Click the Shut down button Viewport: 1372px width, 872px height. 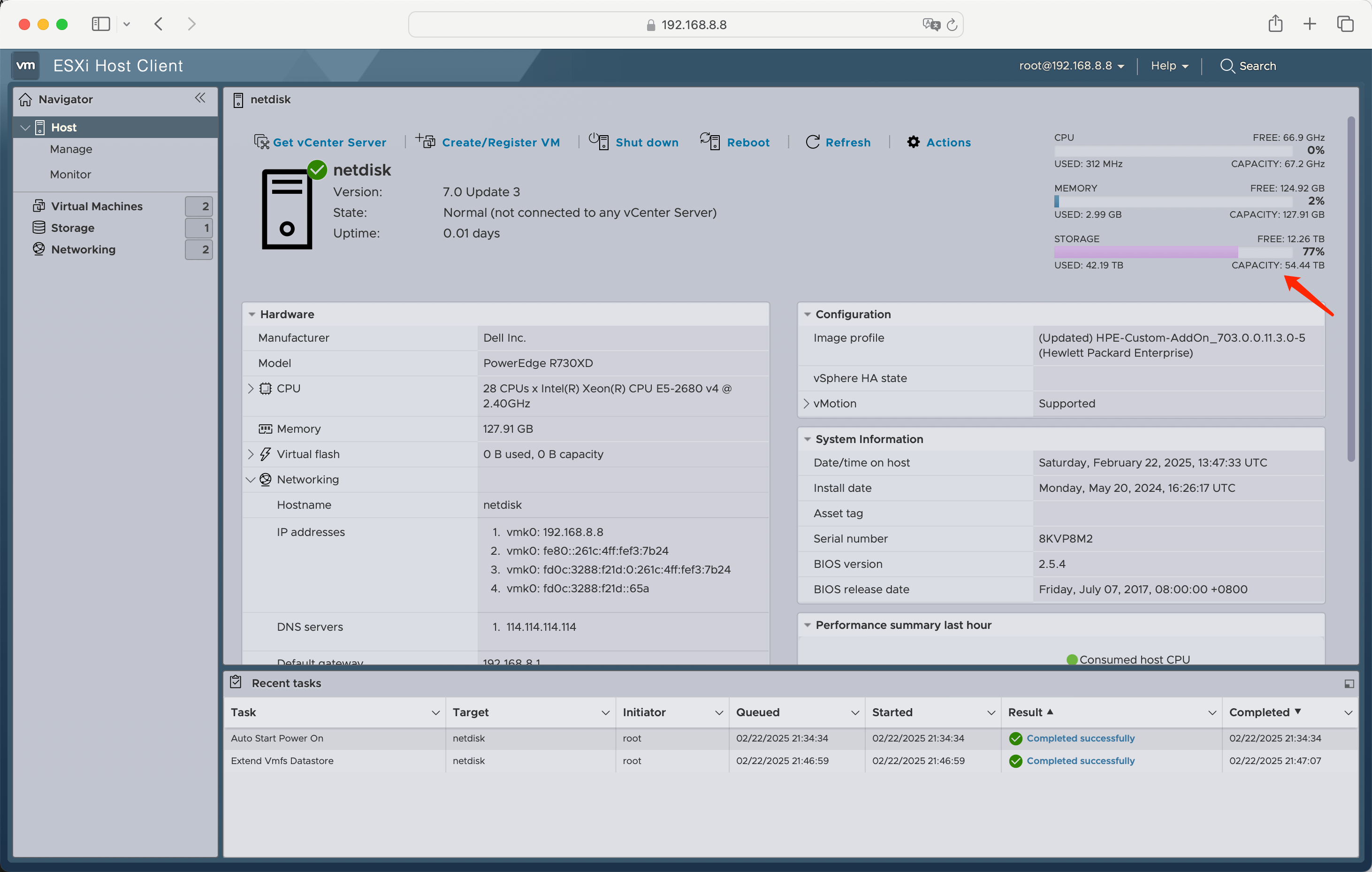[x=647, y=142]
